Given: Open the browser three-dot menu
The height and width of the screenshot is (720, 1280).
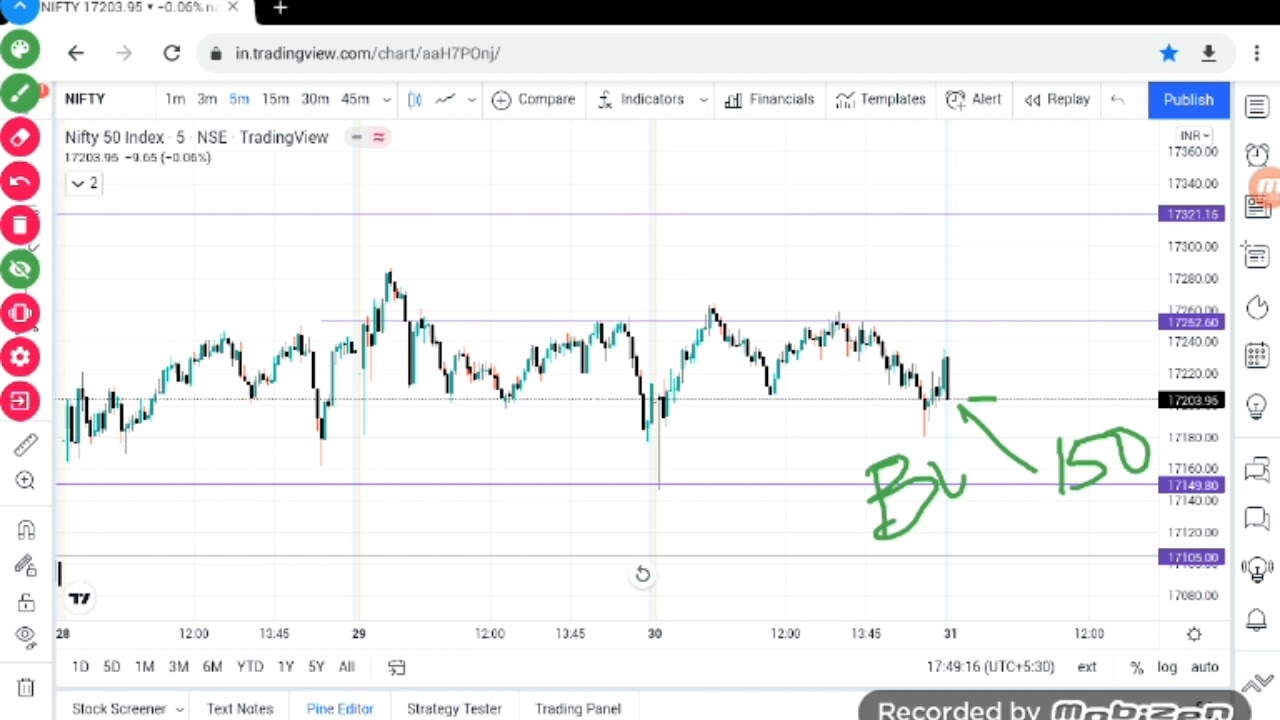Looking at the screenshot, I should (1257, 53).
